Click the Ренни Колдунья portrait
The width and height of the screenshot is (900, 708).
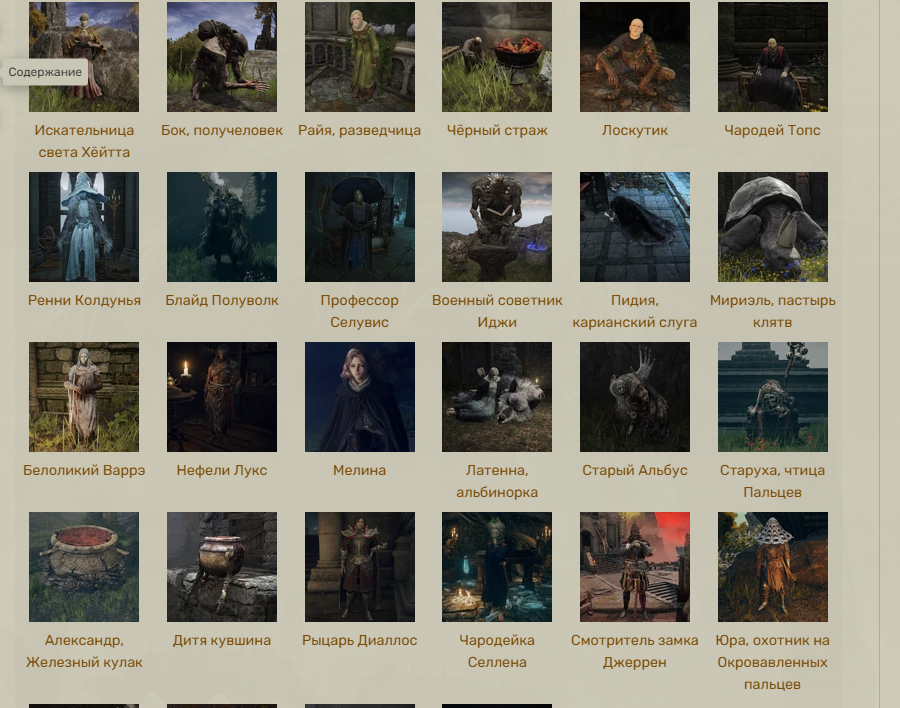click(x=84, y=227)
